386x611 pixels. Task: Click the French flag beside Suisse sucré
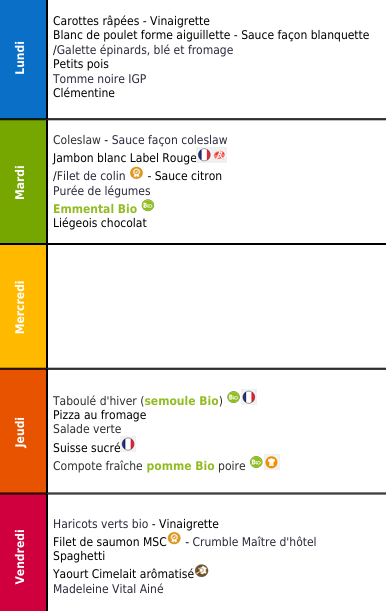128,444
